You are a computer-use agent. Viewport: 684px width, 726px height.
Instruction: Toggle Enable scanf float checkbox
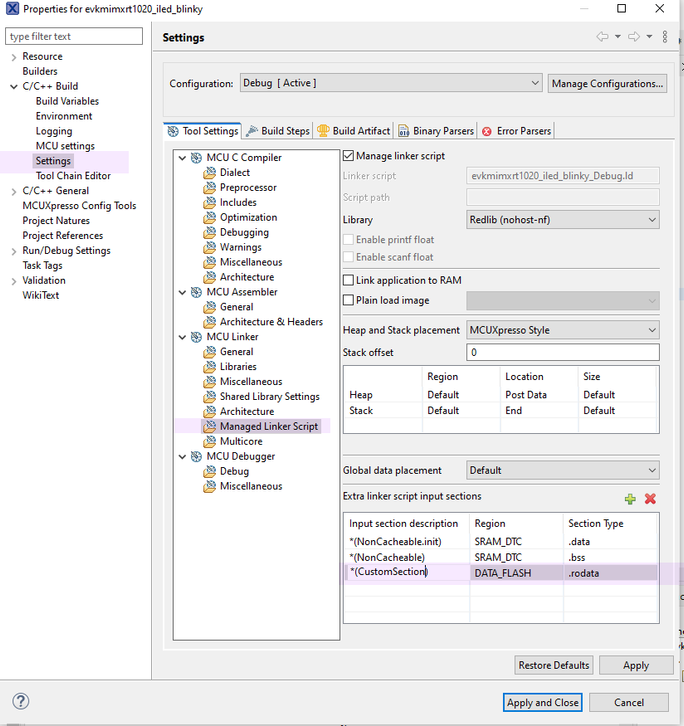348,257
